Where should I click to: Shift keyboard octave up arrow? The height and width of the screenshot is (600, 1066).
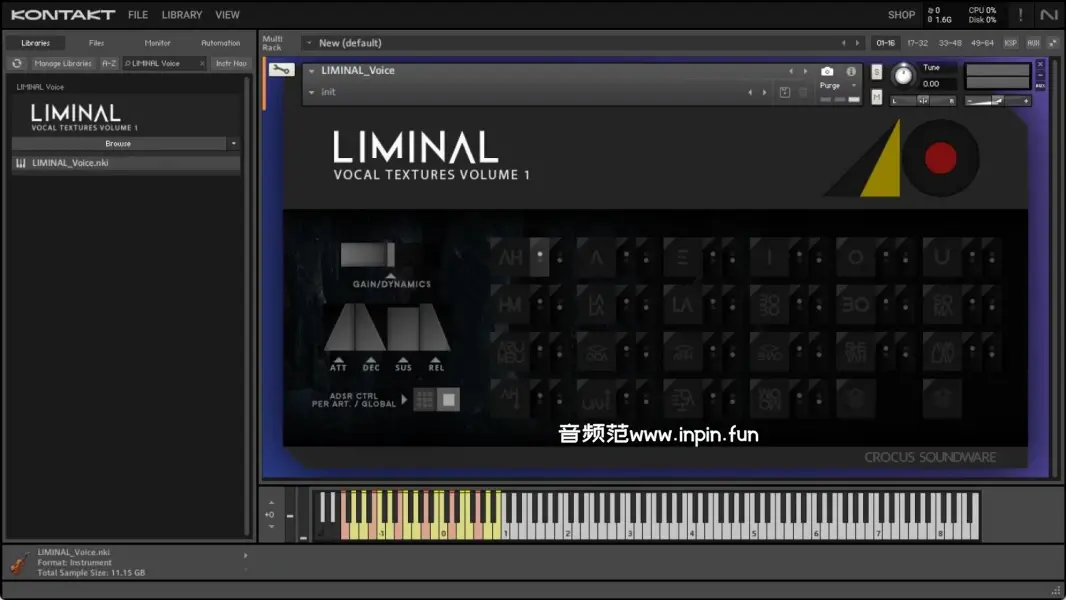coord(271,503)
